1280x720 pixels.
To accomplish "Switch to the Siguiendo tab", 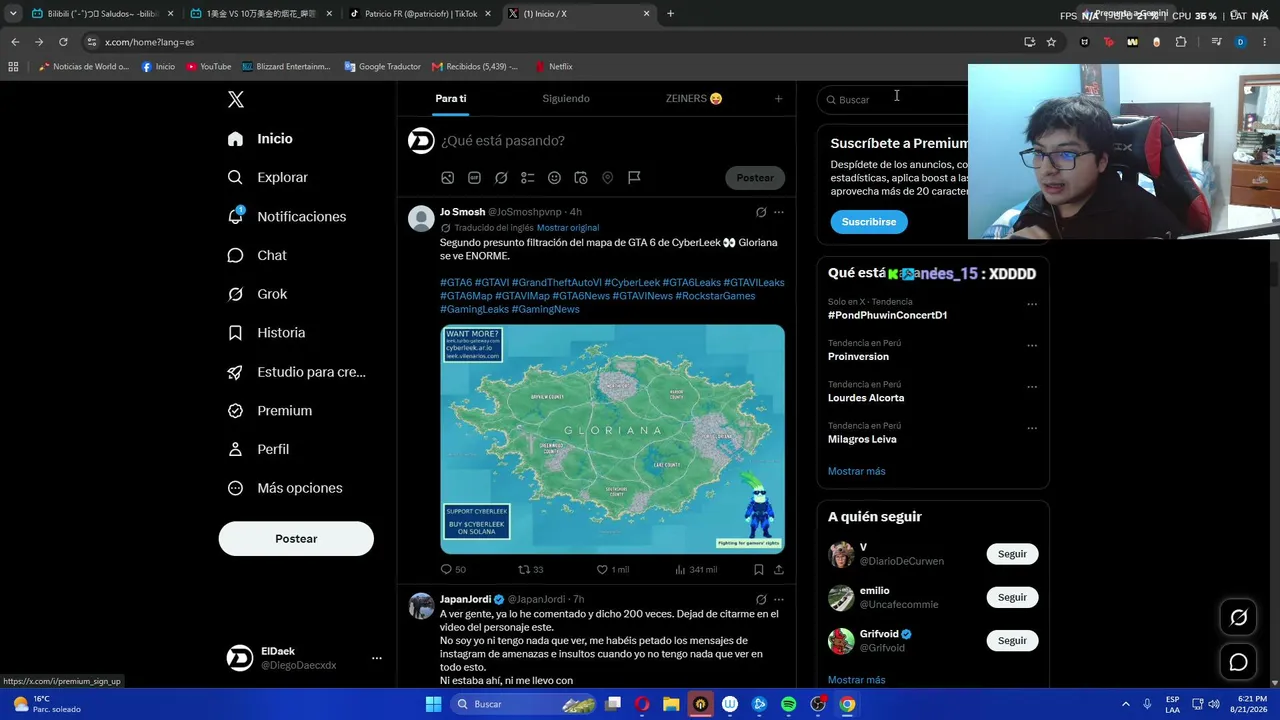I will (x=566, y=98).
